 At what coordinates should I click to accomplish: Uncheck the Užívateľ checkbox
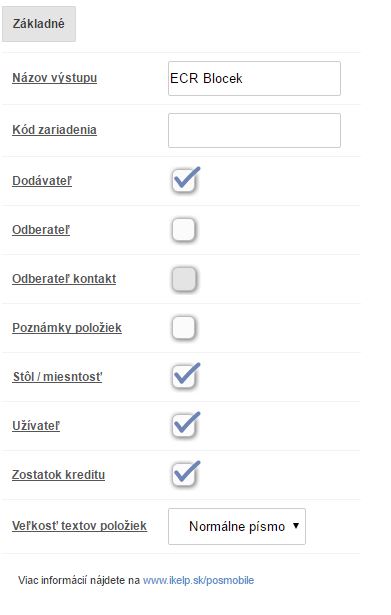pyautogui.click(x=184, y=426)
